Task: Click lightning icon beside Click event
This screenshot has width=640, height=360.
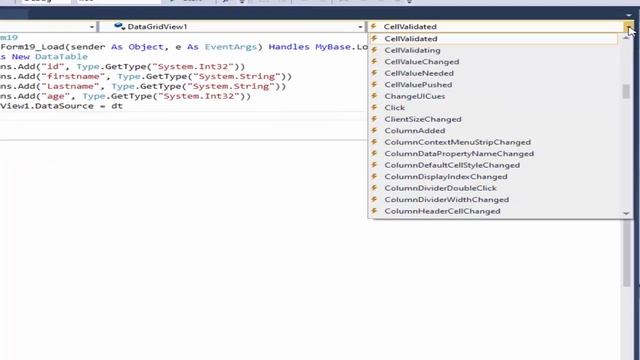Action: click(374, 107)
